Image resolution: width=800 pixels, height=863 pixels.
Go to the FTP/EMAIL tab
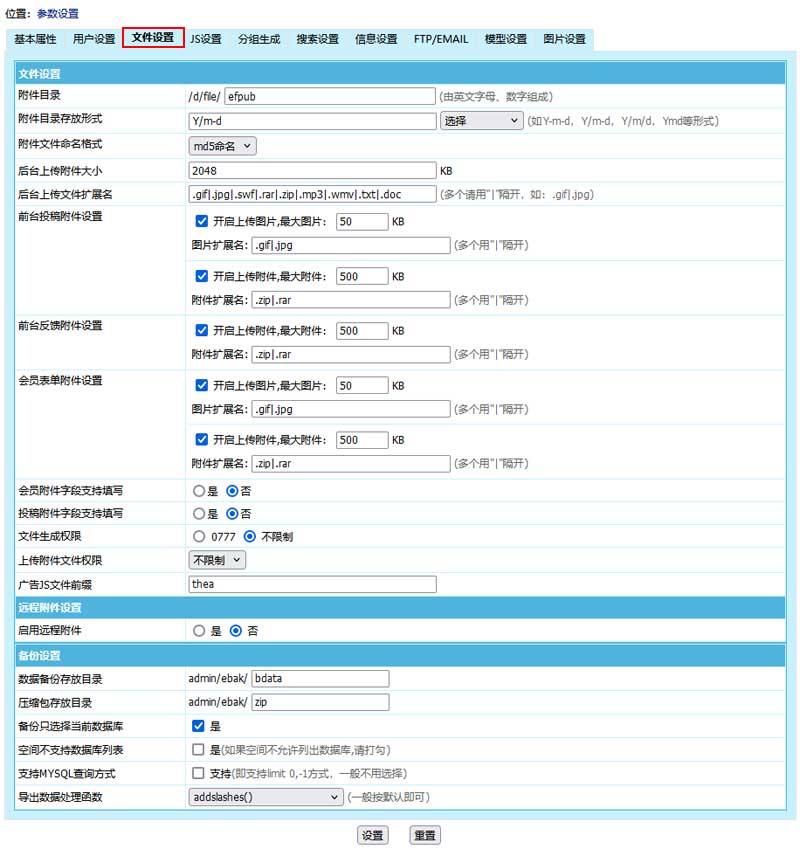(x=440, y=39)
